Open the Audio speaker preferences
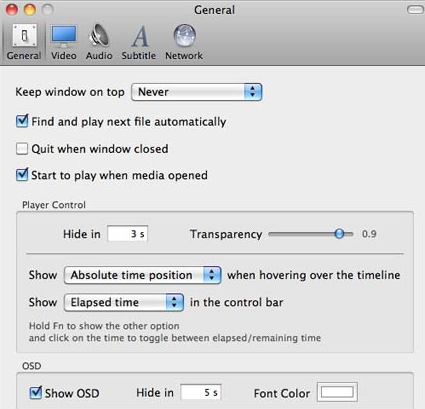The image size is (425, 409). [99, 42]
